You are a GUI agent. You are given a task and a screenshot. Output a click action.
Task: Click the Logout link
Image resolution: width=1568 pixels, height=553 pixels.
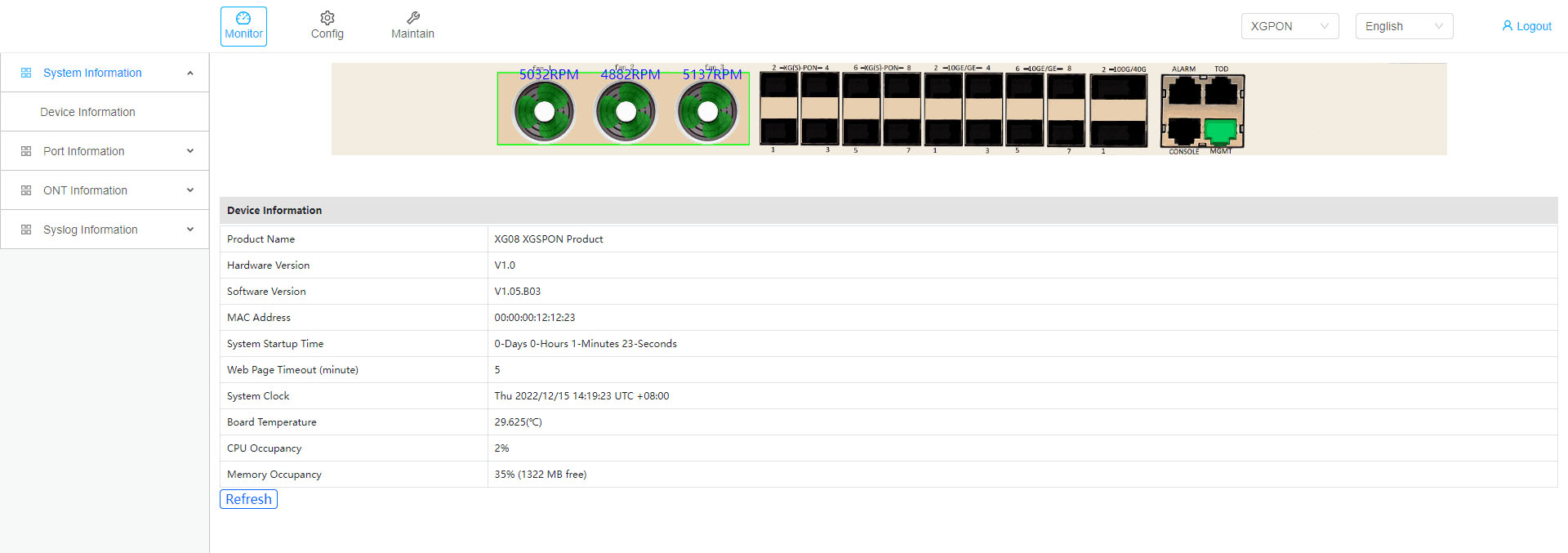pyautogui.click(x=1526, y=26)
